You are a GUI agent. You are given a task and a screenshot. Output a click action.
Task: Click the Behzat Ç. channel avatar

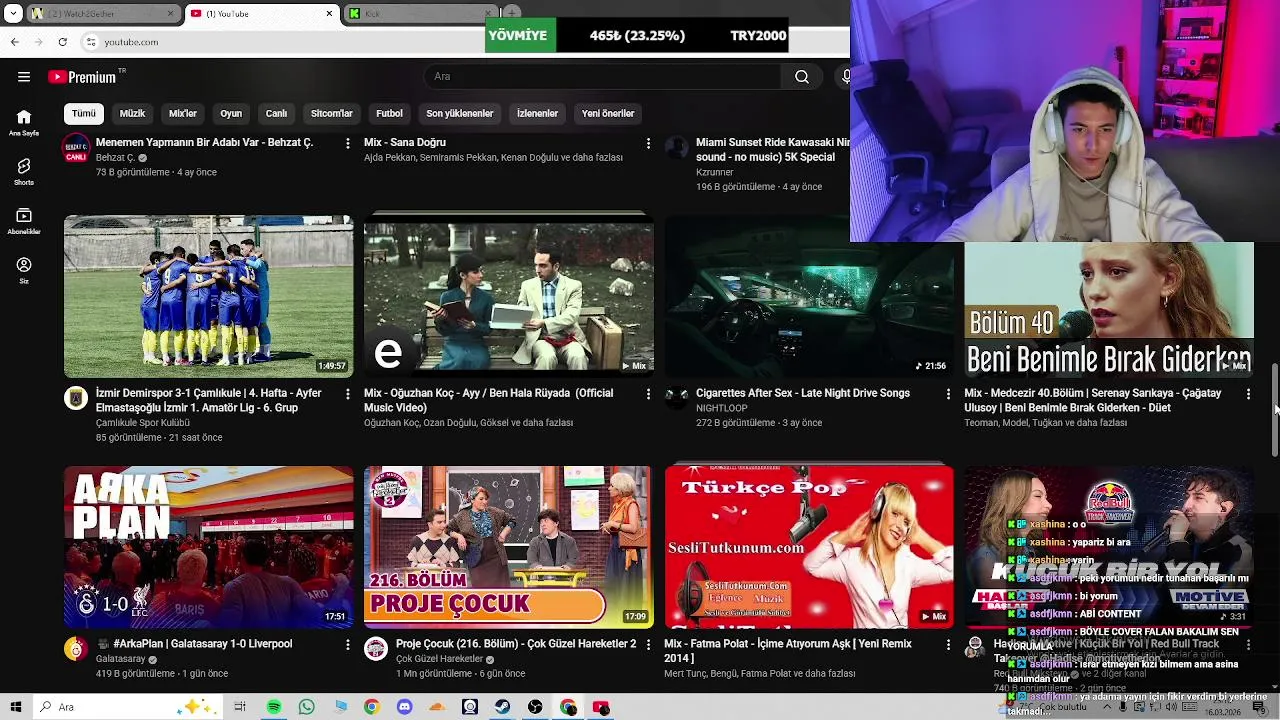(x=76, y=148)
